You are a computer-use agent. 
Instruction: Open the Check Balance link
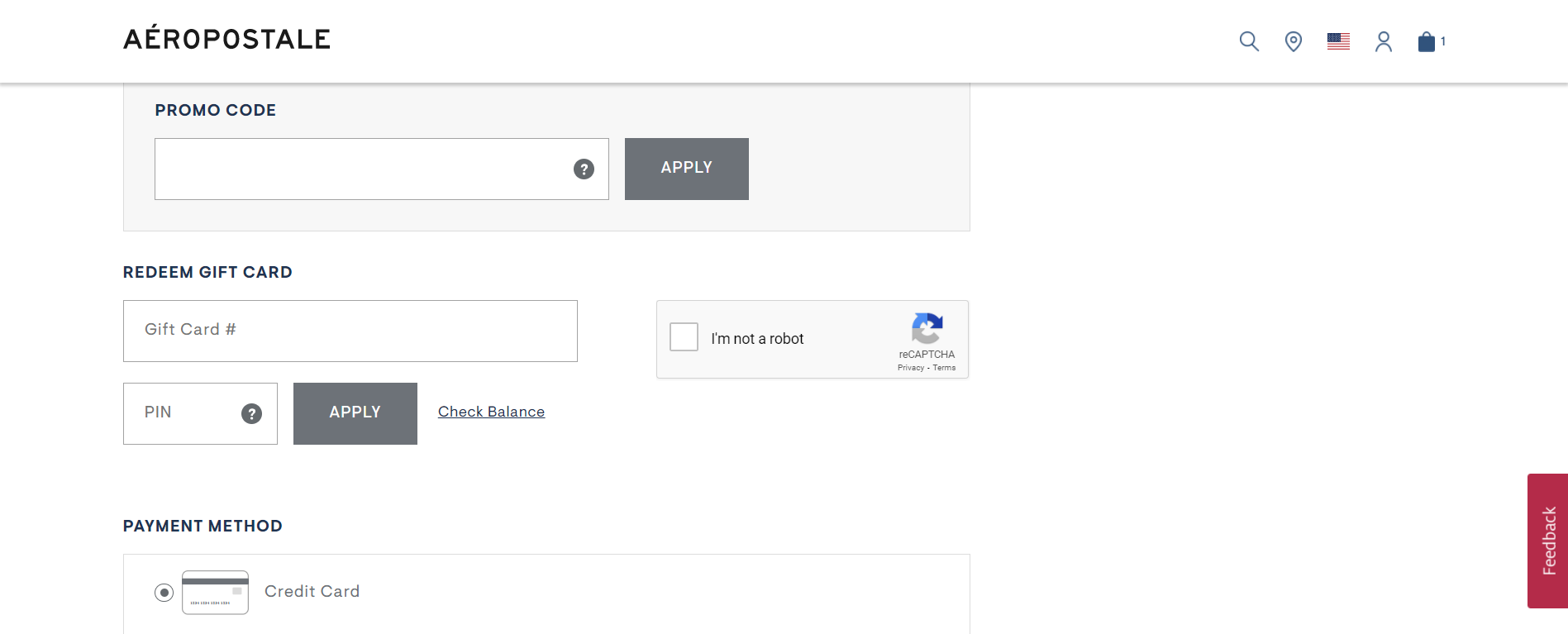point(491,412)
